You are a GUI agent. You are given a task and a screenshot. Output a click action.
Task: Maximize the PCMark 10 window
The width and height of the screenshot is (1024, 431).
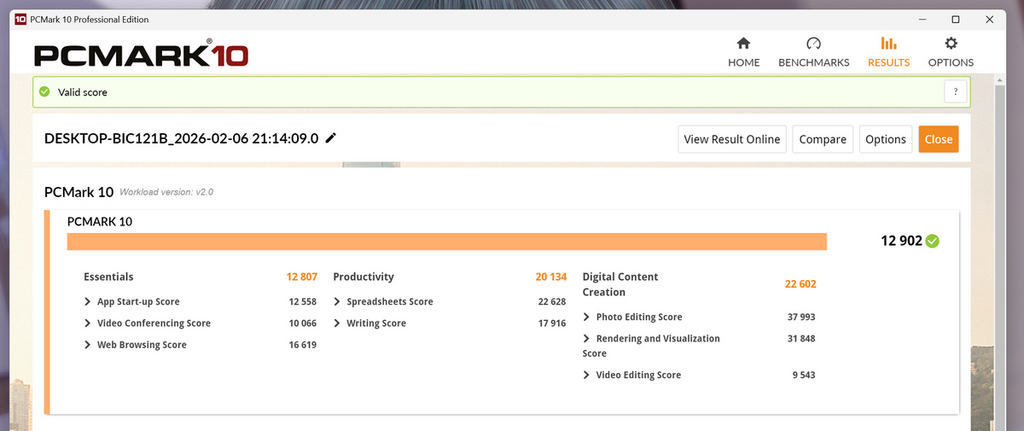(955, 20)
